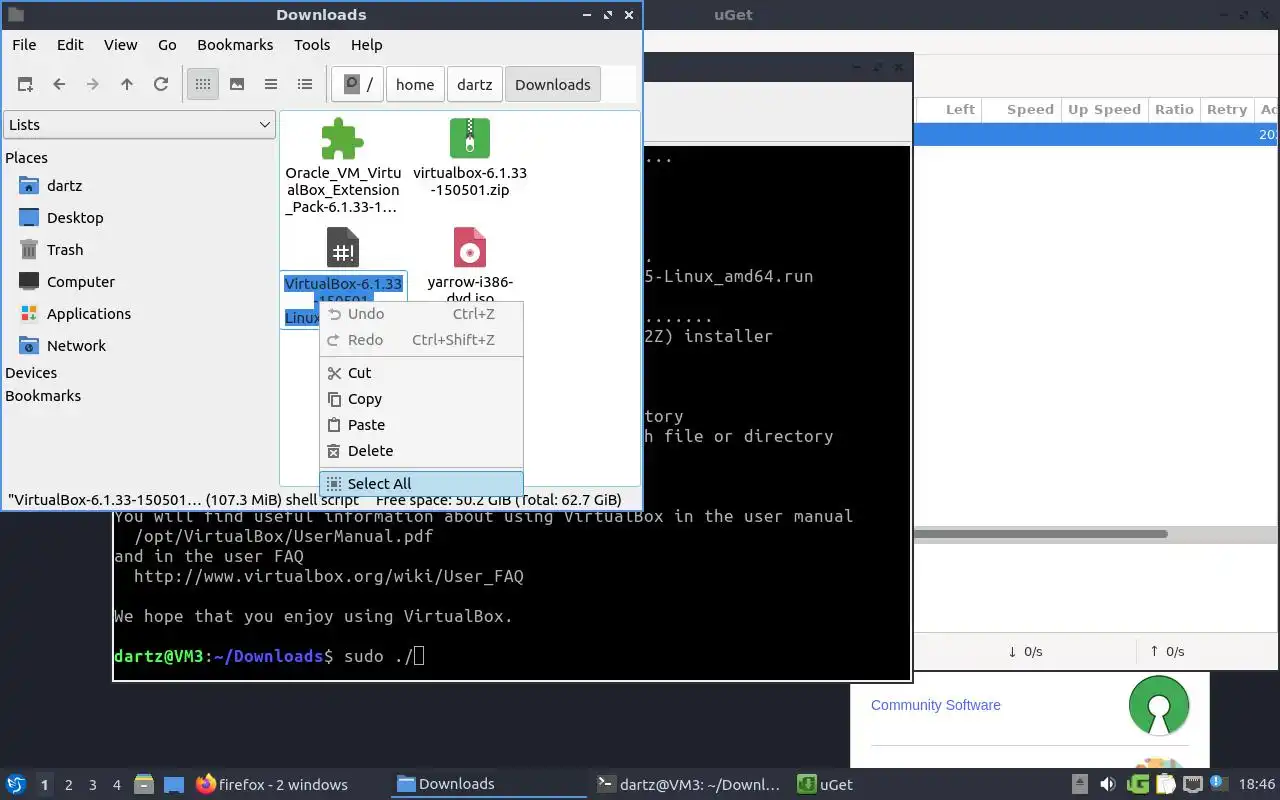1280x800 pixels.
Task: Choose Copy from the context menu
Action: tap(421, 399)
